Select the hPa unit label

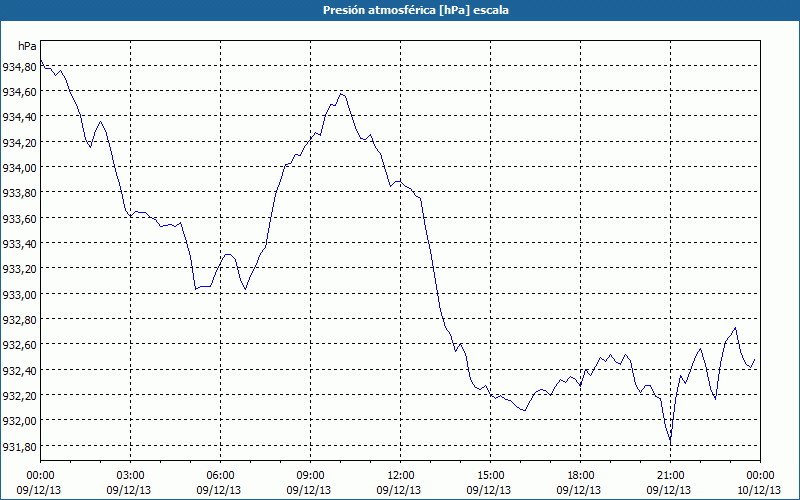click(x=27, y=46)
